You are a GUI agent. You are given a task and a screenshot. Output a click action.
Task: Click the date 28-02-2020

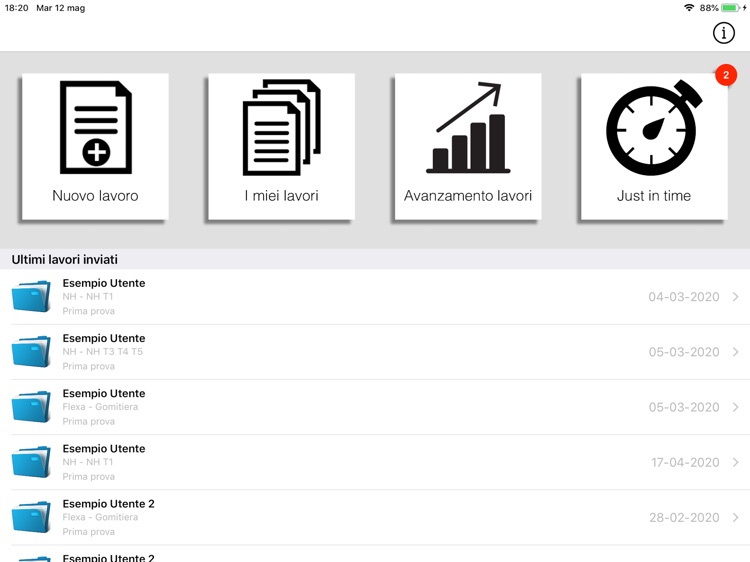click(684, 518)
